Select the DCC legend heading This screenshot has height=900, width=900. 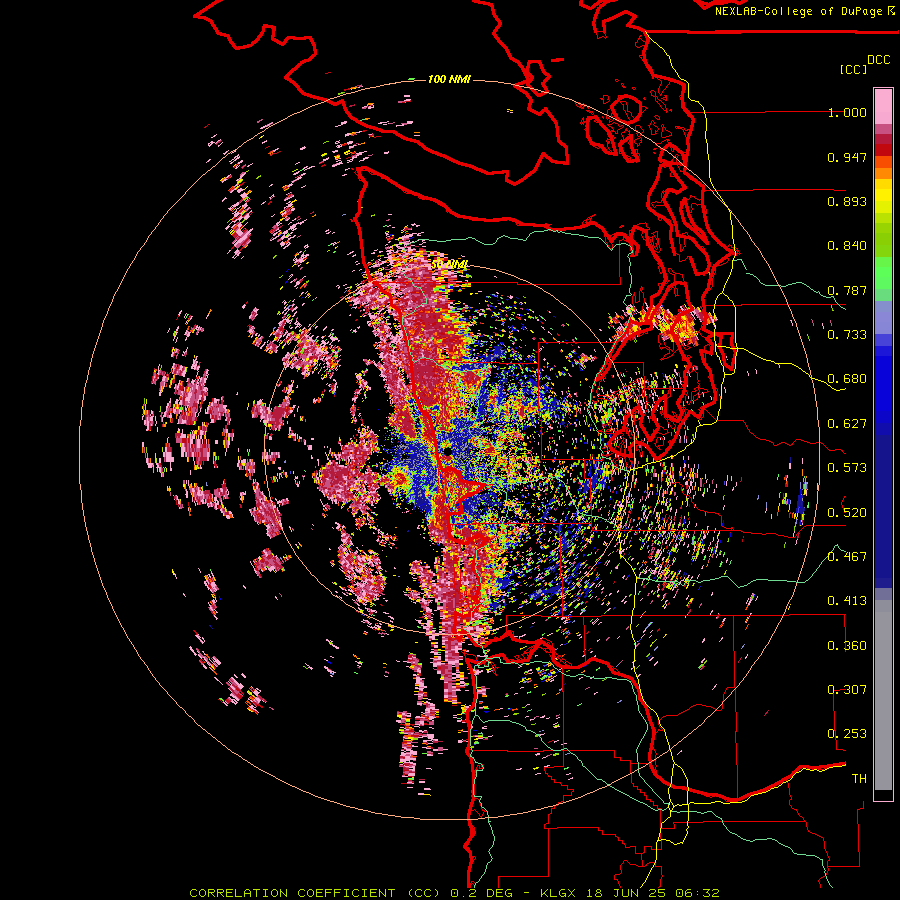coord(878,60)
